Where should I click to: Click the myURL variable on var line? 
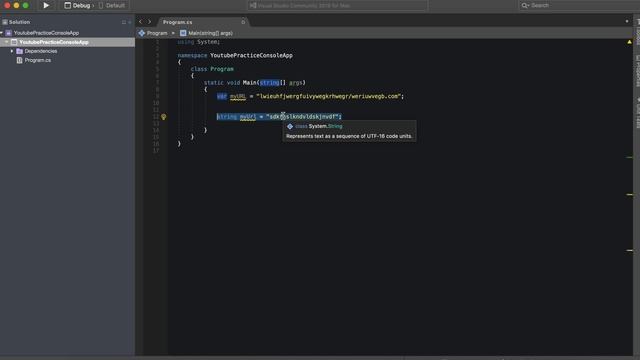[238, 96]
